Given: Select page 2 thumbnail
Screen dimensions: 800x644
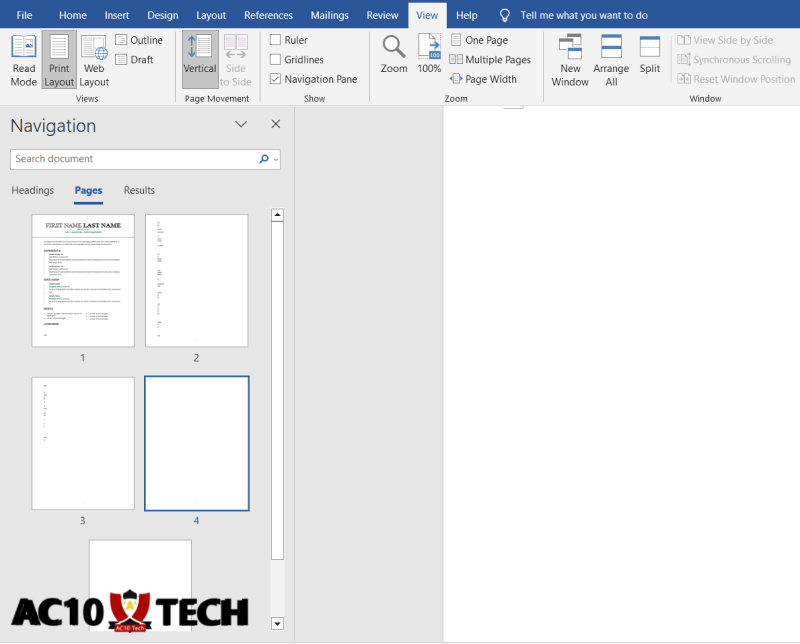Looking at the screenshot, I should click(196, 280).
